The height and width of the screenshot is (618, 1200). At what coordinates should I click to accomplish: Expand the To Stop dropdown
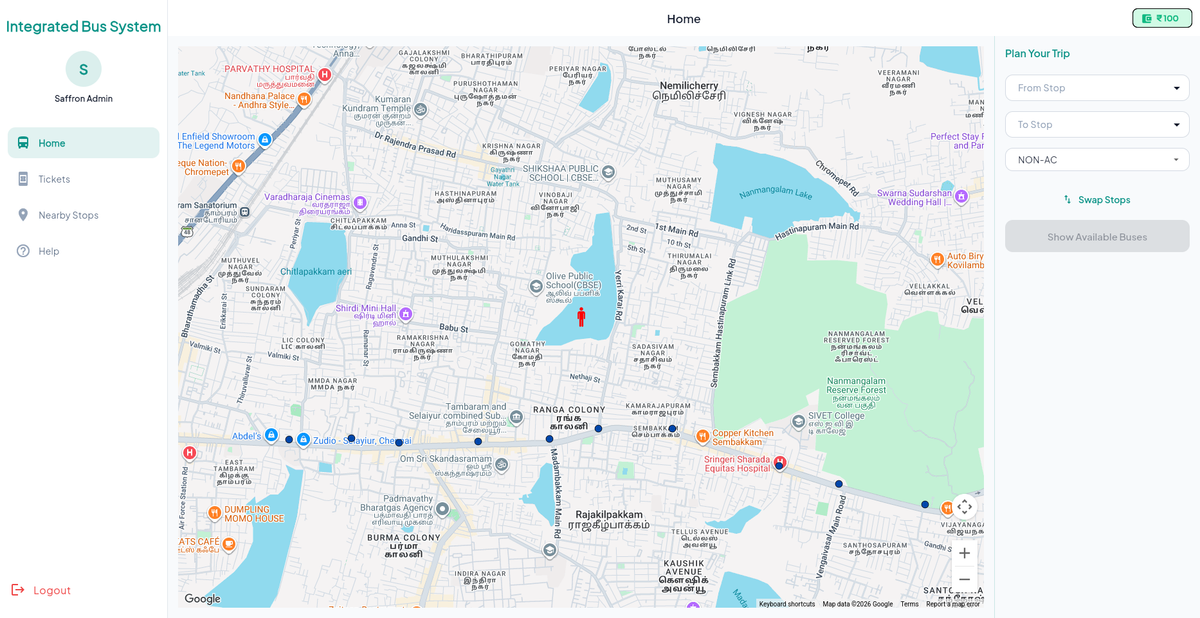click(1097, 124)
